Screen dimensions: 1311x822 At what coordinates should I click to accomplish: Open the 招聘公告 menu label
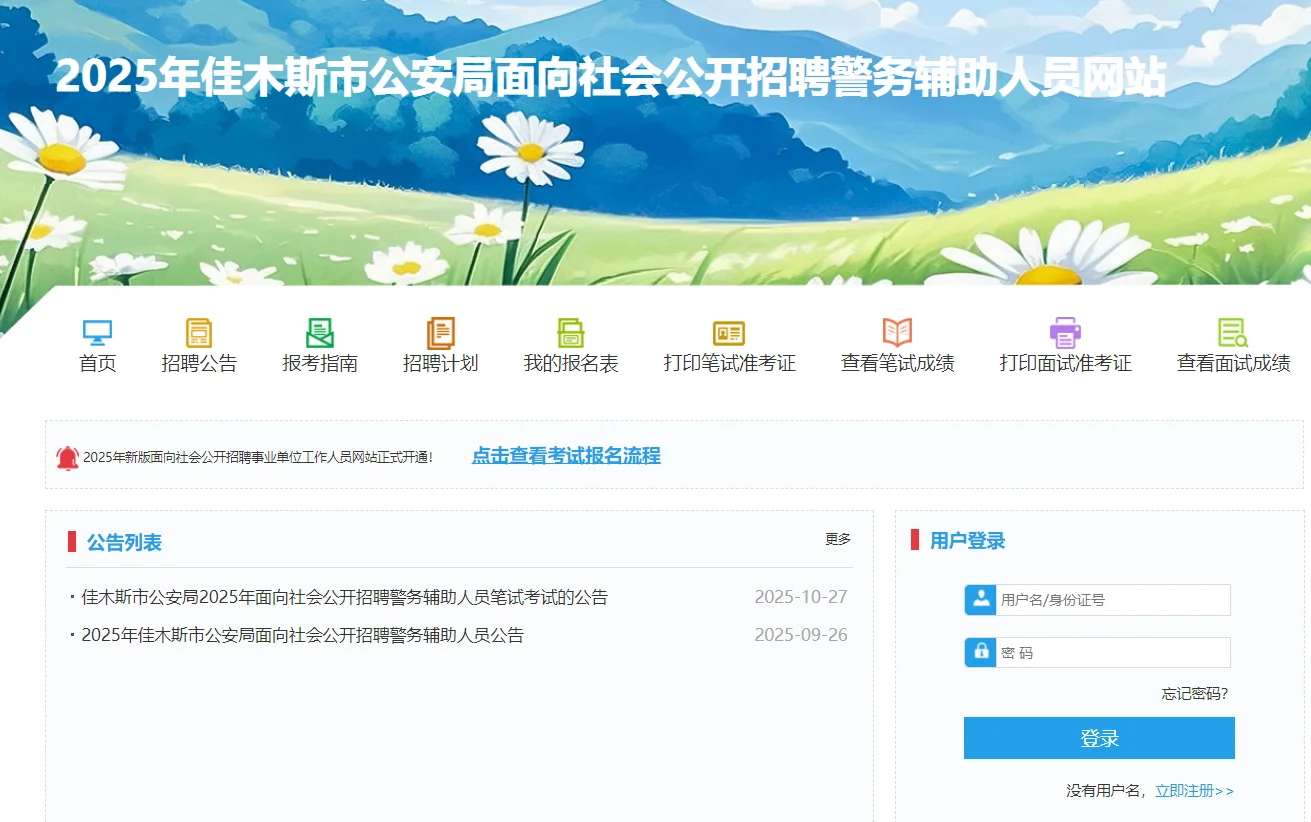[x=199, y=363]
